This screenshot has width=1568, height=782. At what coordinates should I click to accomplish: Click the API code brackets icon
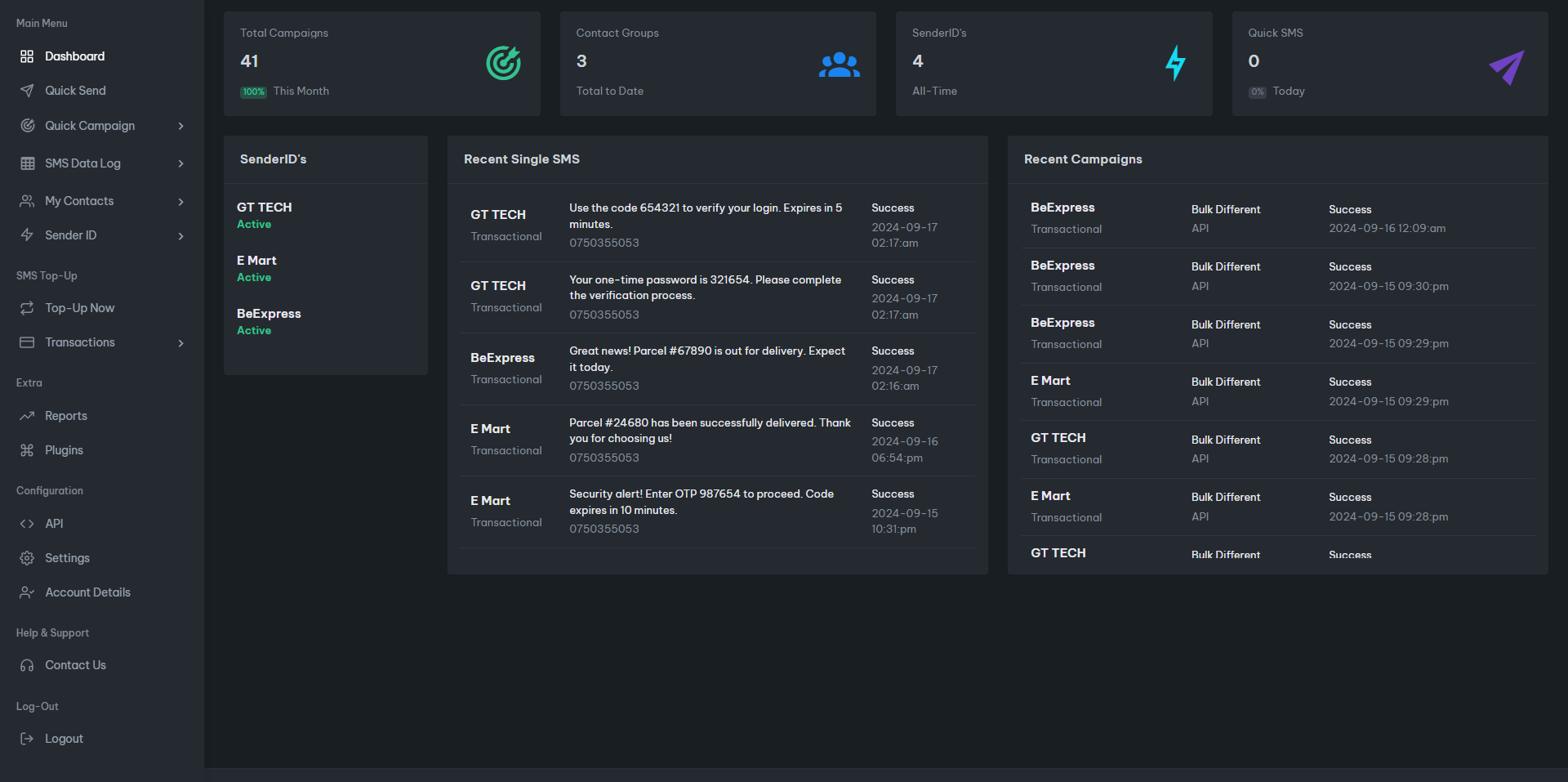[27, 524]
